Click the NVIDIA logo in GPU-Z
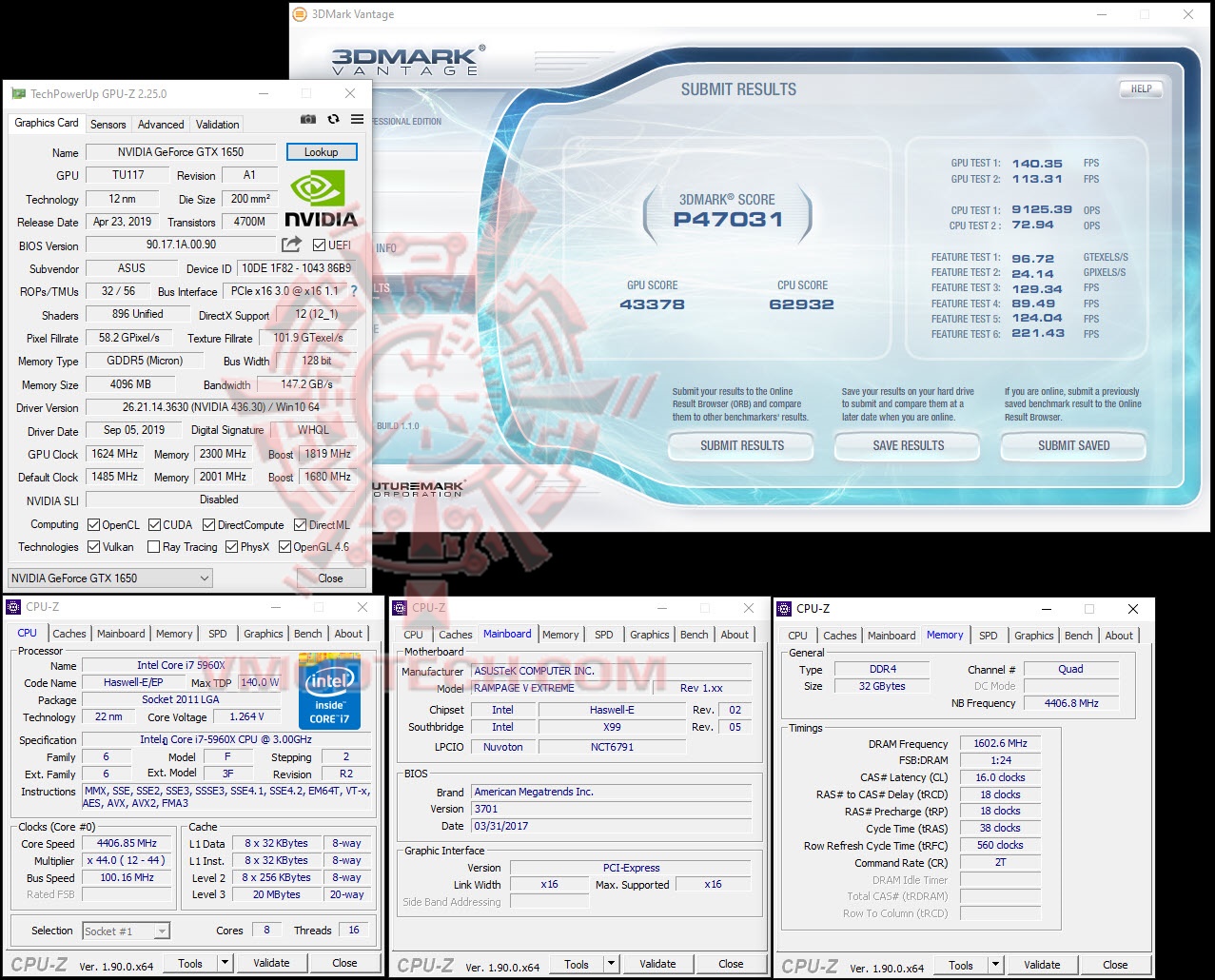Image resolution: width=1215 pixels, height=980 pixels. [321, 198]
